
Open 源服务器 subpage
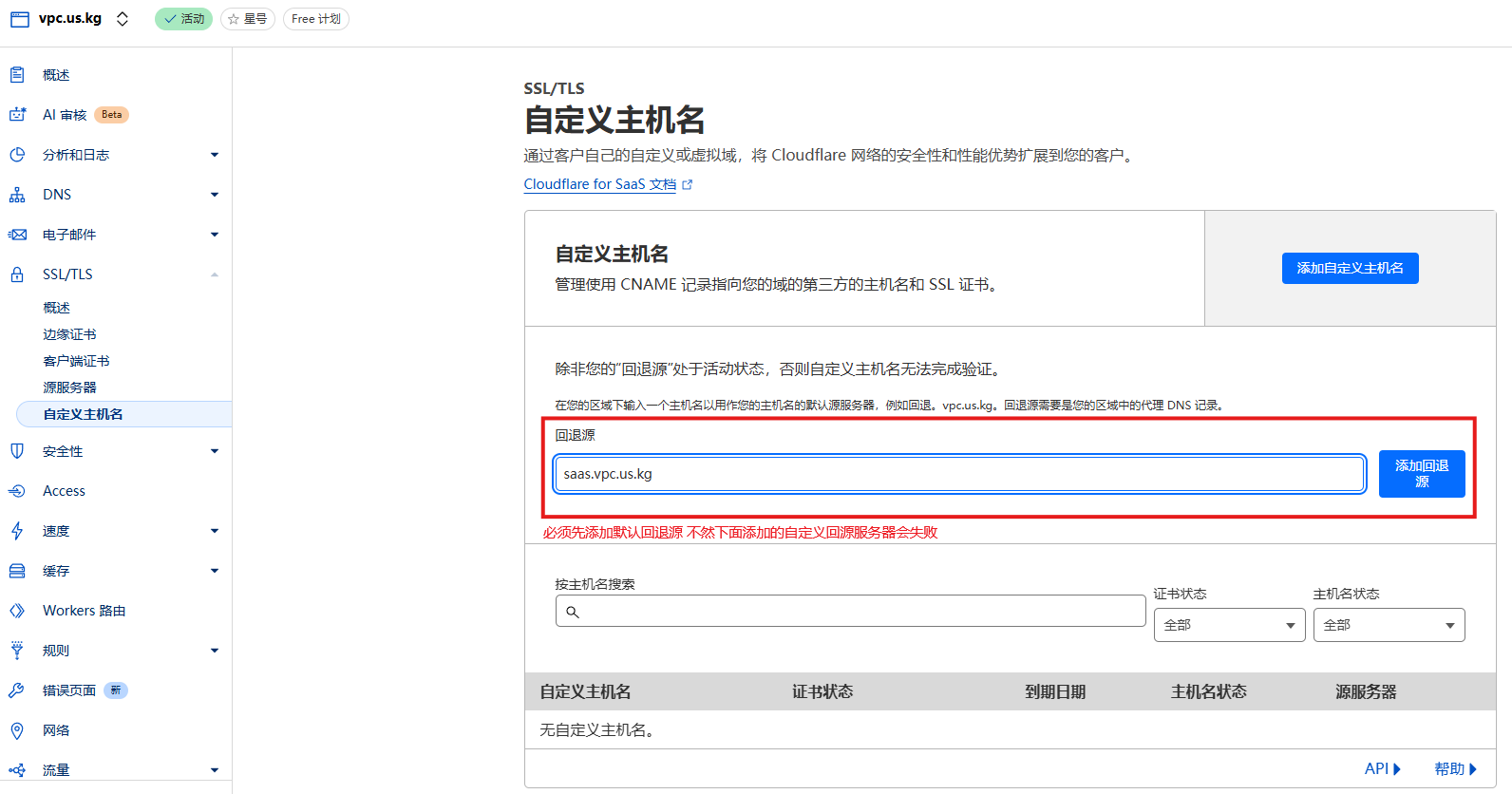[x=69, y=388]
